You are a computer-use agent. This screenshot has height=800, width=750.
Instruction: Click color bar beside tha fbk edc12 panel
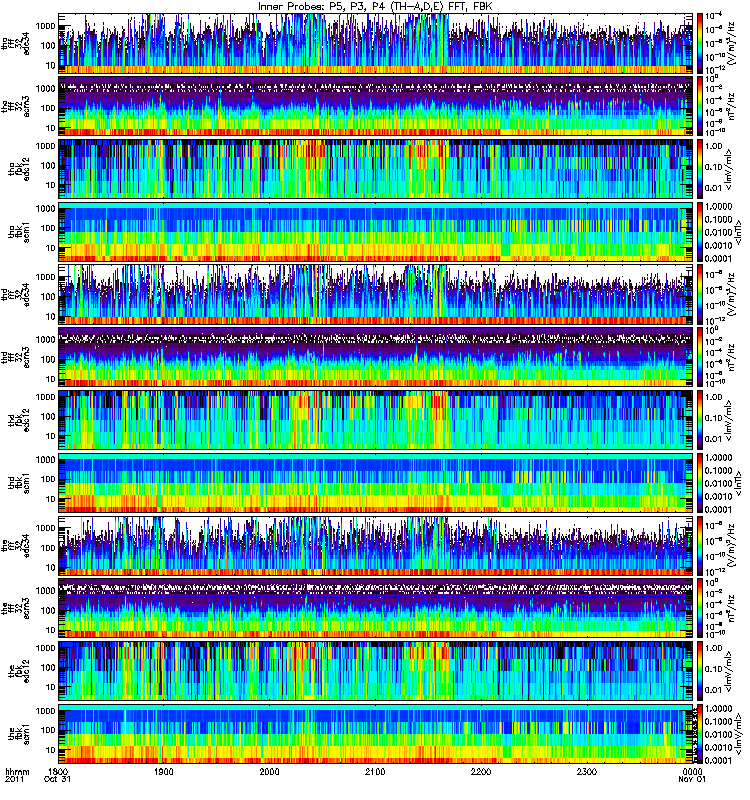pyautogui.click(x=699, y=169)
